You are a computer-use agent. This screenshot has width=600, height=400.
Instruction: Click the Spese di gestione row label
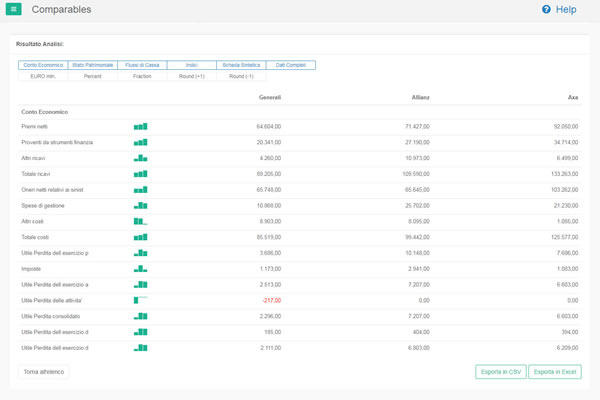tap(43, 206)
